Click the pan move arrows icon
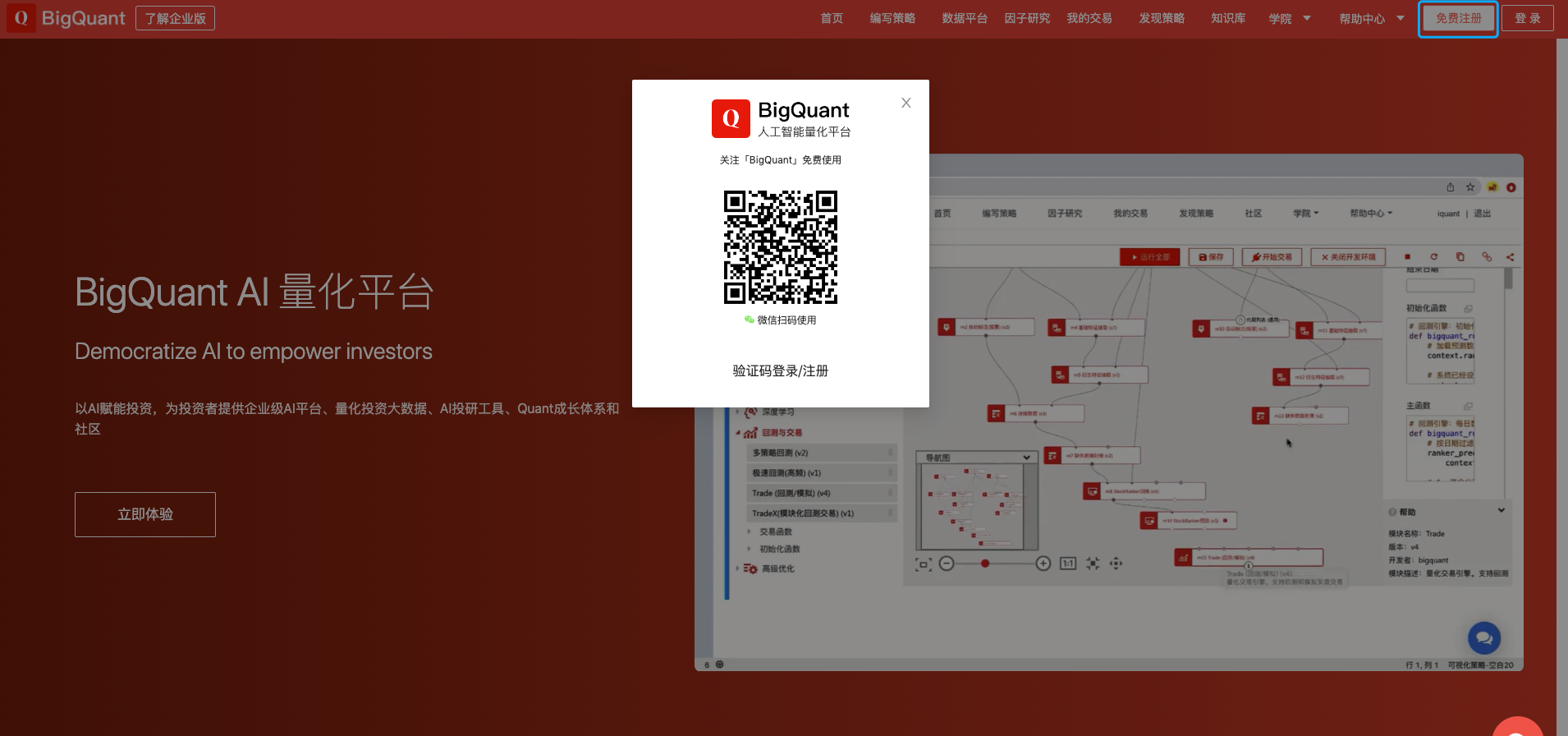 click(1116, 563)
